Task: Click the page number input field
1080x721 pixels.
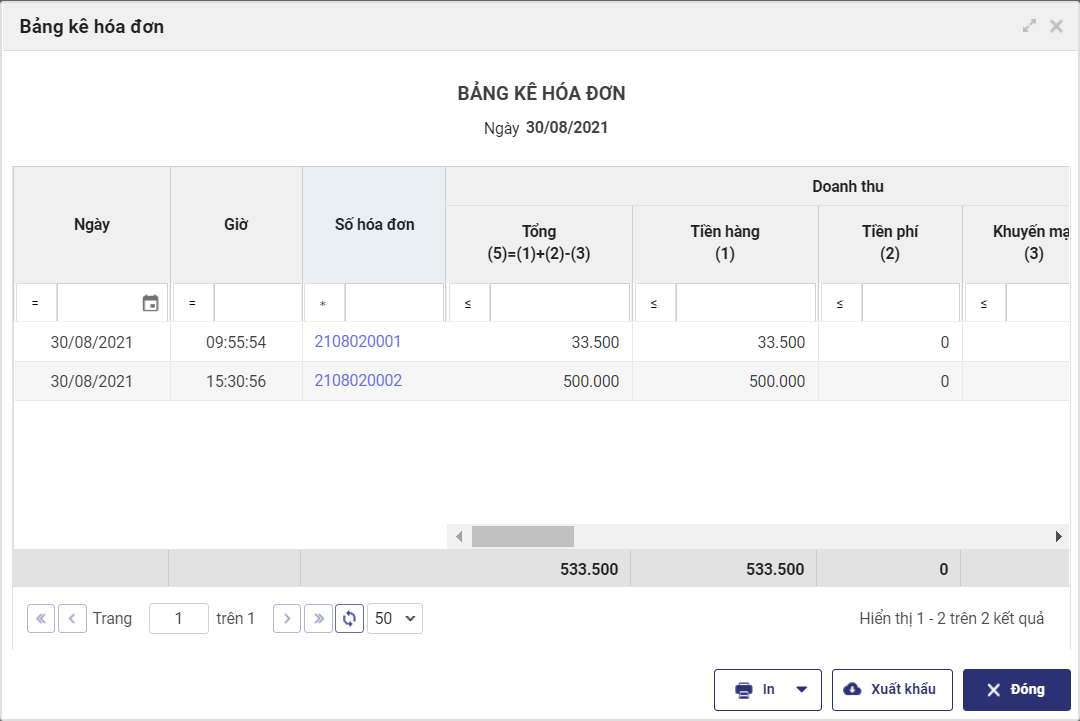Action: tap(179, 619)
